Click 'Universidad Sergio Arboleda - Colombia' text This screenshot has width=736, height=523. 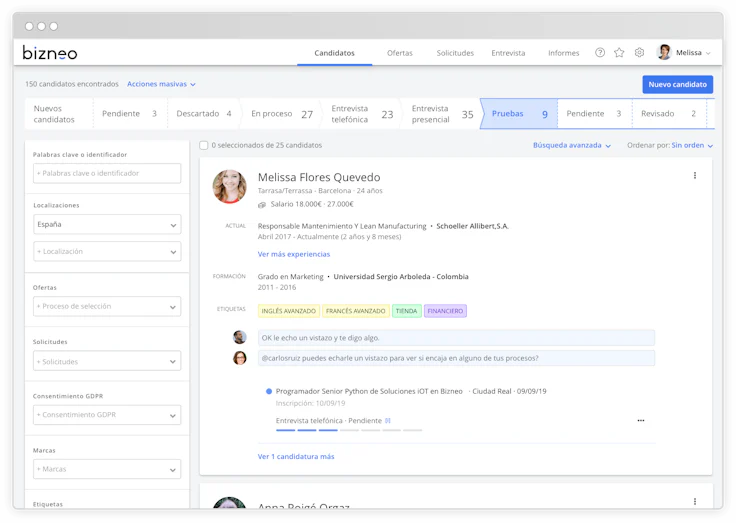click(401, 277)
